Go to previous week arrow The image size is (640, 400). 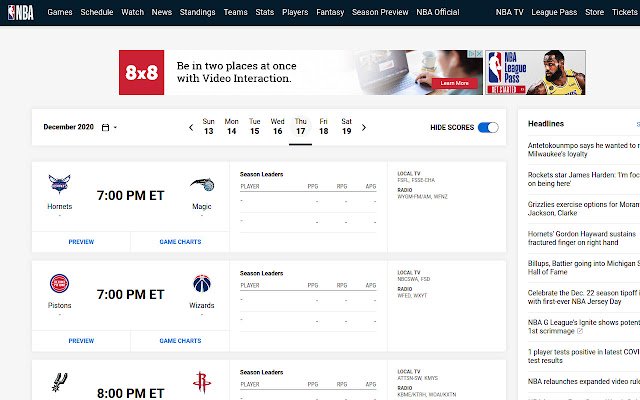click(191, 127)
